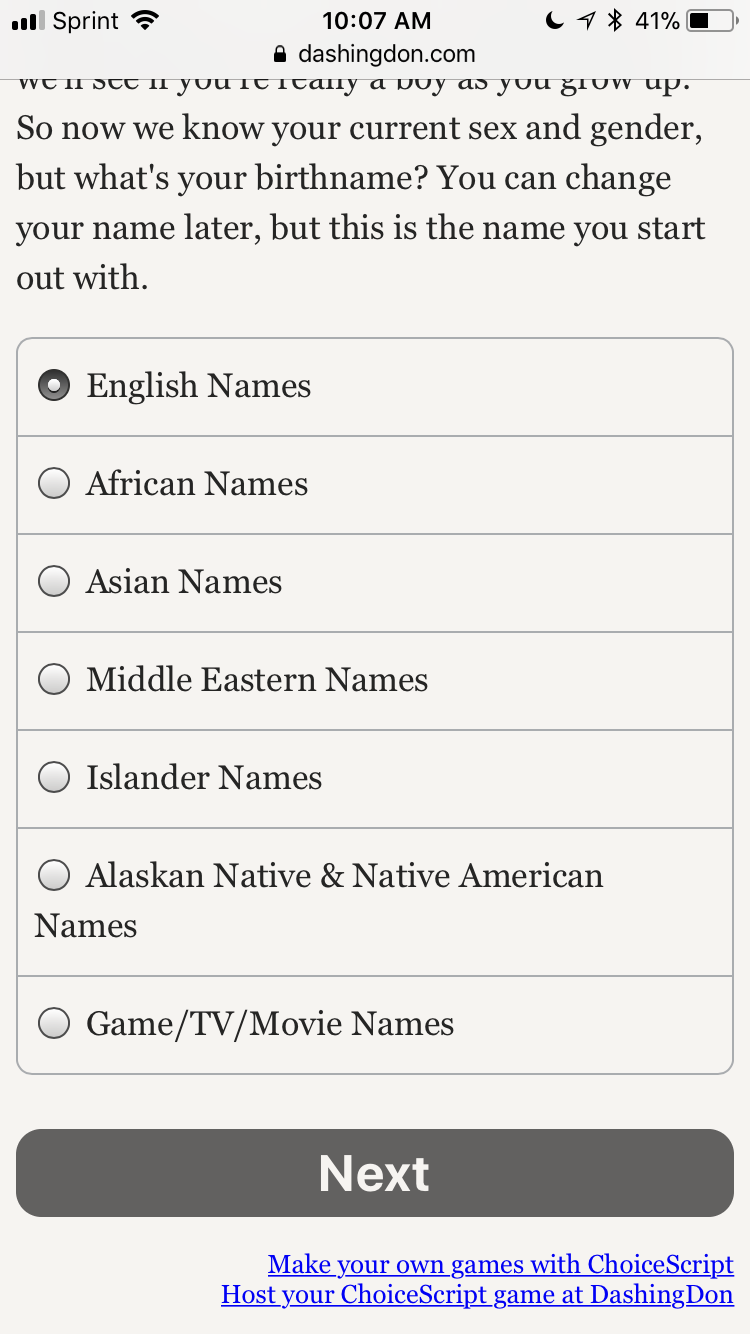
Task: Tap the battery icon in status bar
Action: 710,20
